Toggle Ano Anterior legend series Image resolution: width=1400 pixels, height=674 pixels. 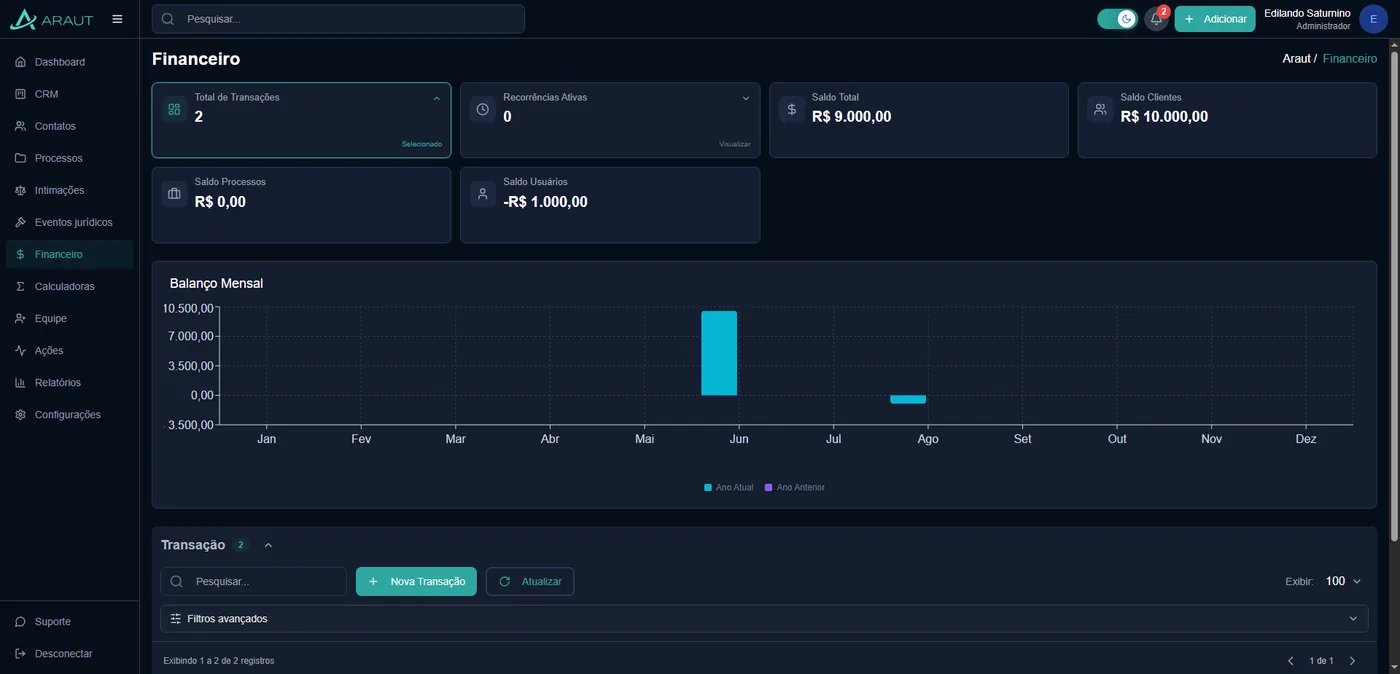tap(795, 487)
